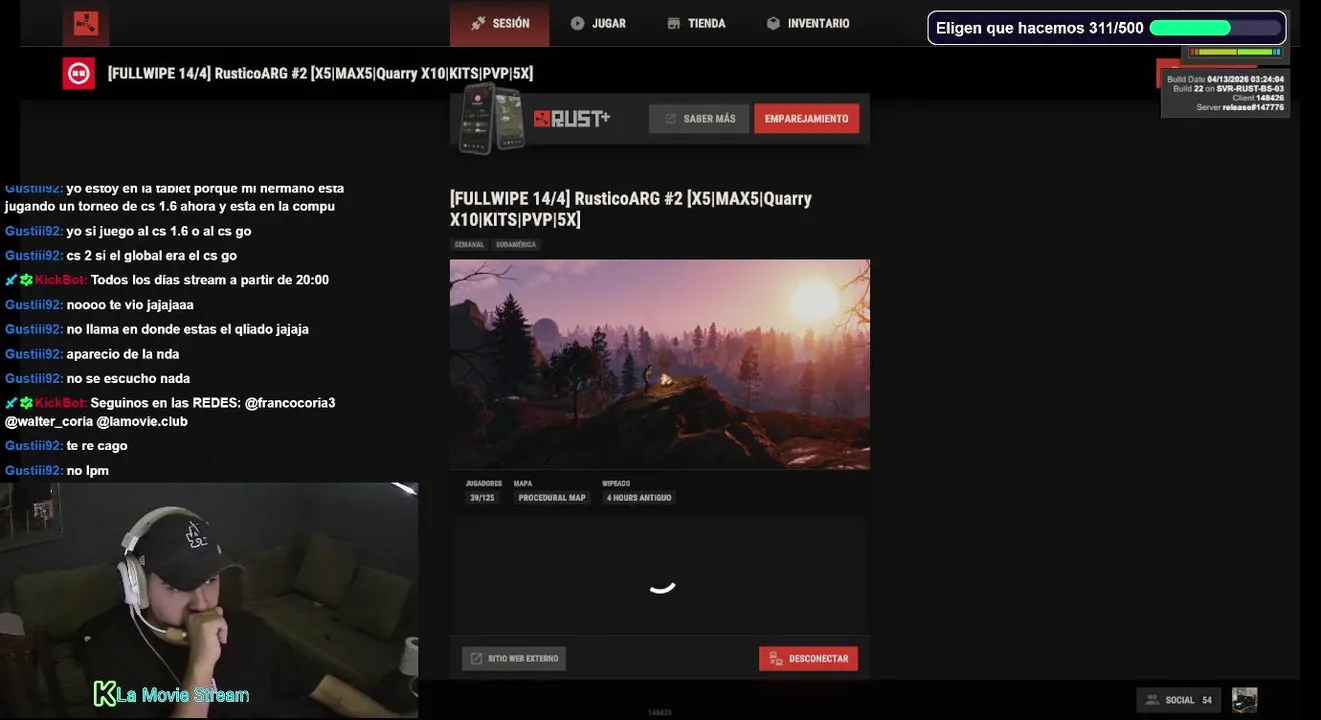The height and width of the screenshot is (720, 1321).
Task: Open the Jugar tab
Action: tap(598, 23)
